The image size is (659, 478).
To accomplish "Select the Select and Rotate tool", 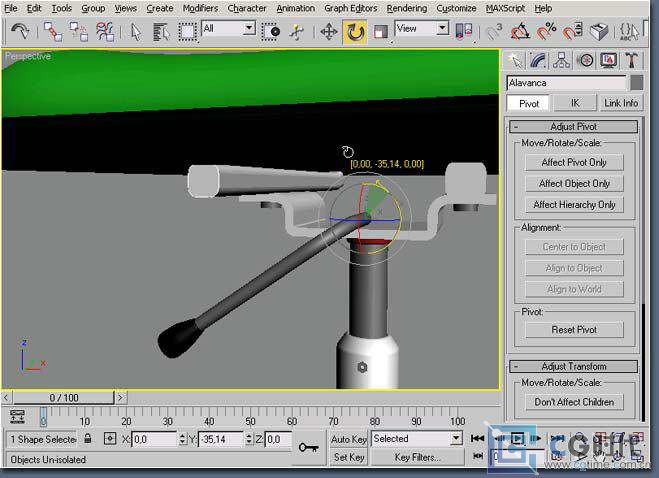I will click(355, 32).
